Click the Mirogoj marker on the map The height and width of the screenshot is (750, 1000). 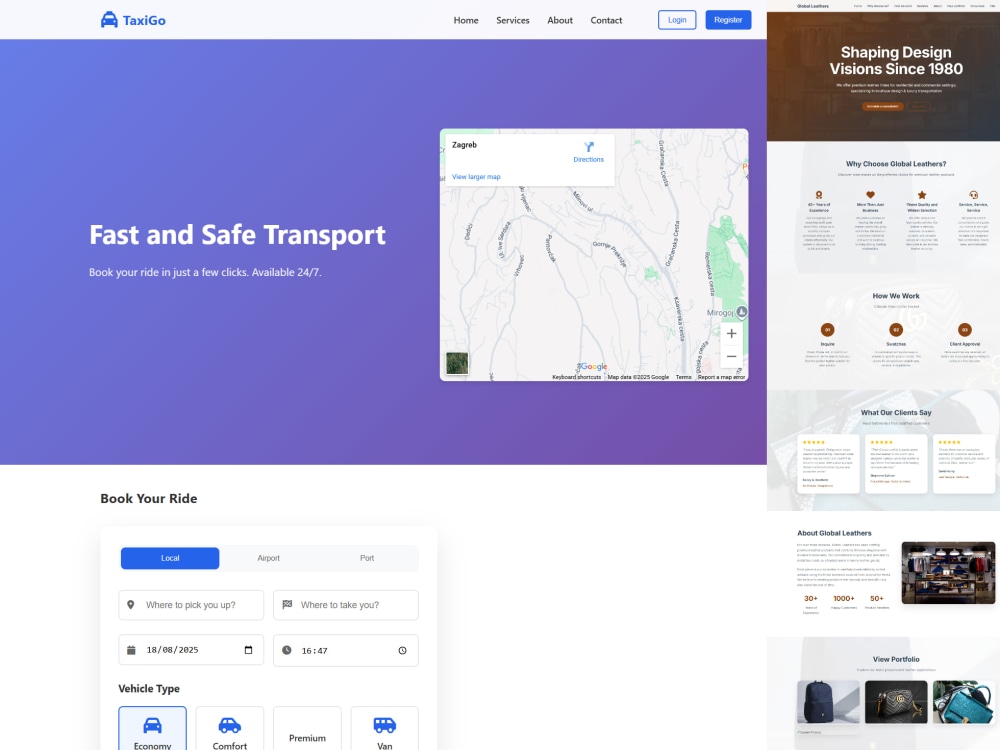tap(742, 312)
